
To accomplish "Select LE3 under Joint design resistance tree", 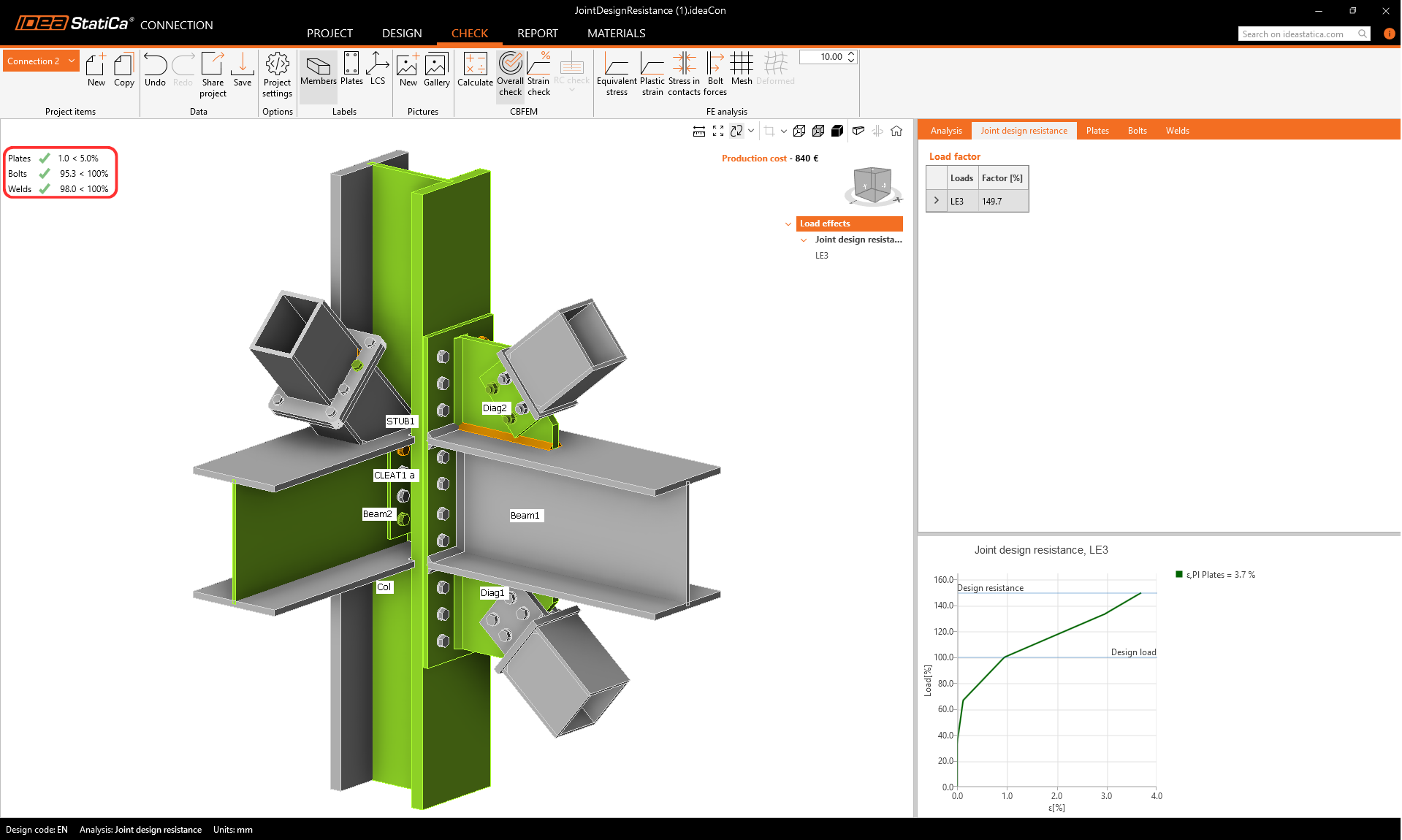I will click(x=822, y=256).
